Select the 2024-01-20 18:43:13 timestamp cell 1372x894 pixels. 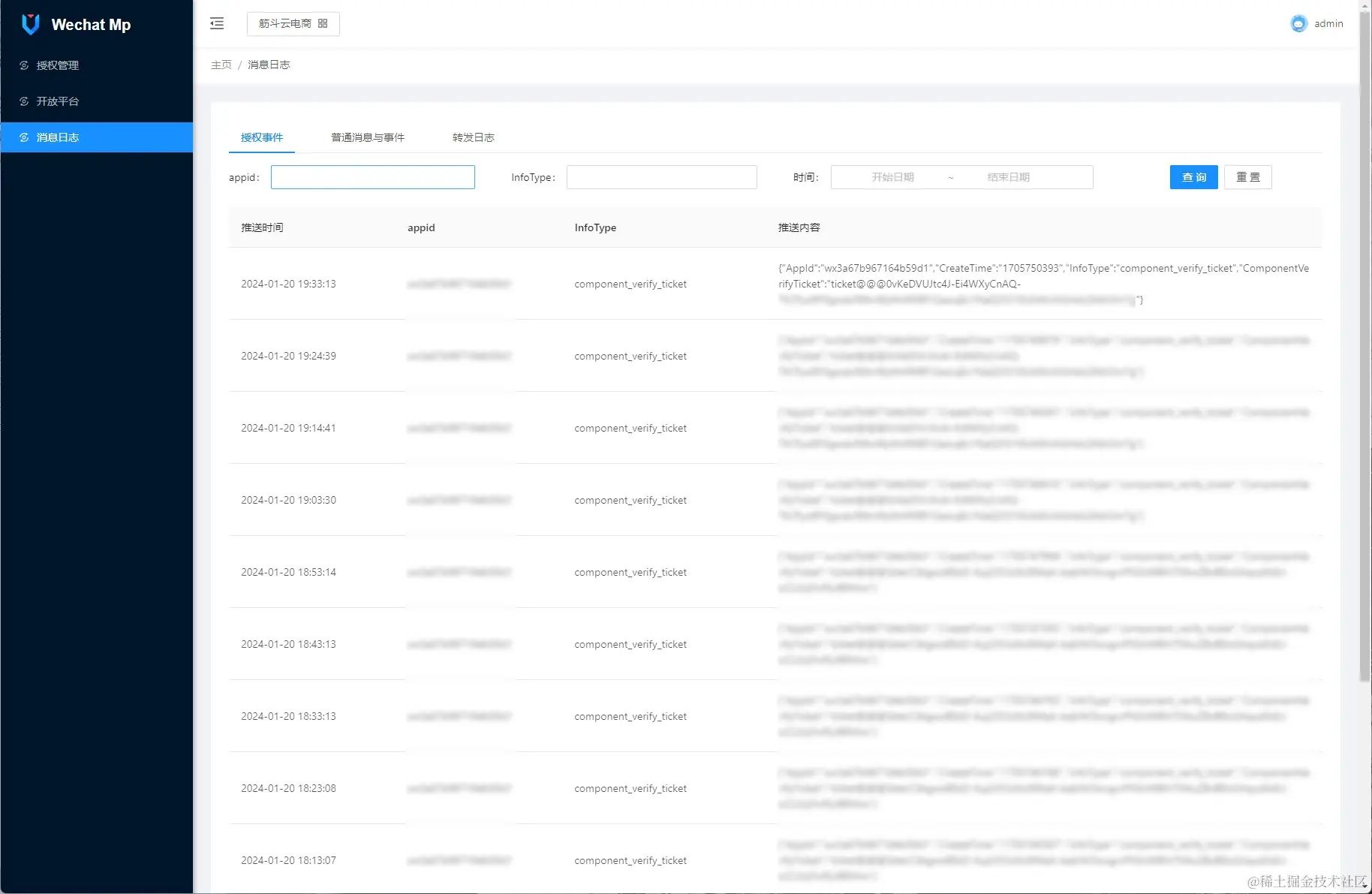(x=288, y=644)
